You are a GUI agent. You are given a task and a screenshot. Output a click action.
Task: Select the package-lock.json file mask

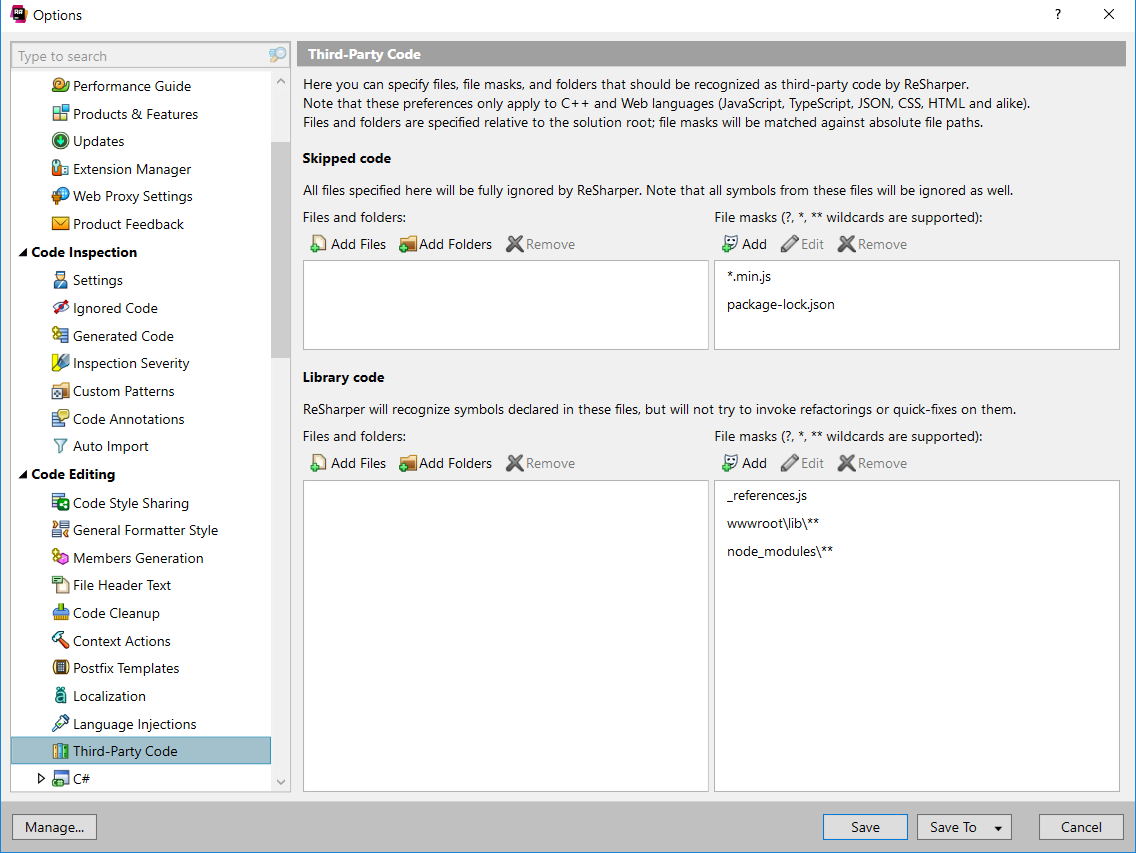tap(780, 304)
